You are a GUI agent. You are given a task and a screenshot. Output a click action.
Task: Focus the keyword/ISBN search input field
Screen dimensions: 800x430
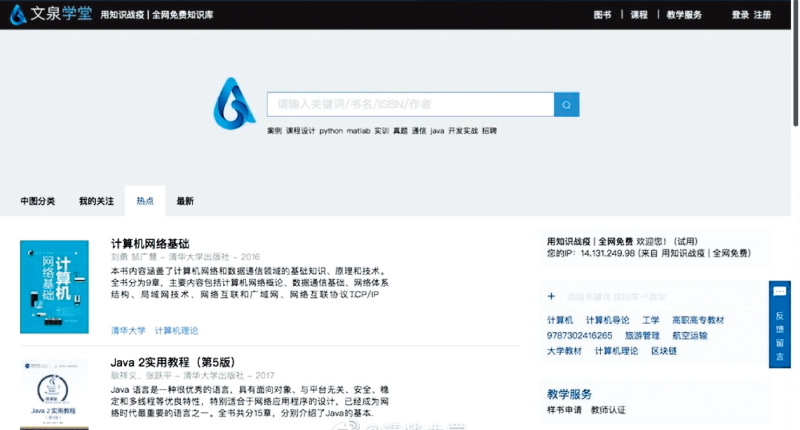click(x=410, y=104)
